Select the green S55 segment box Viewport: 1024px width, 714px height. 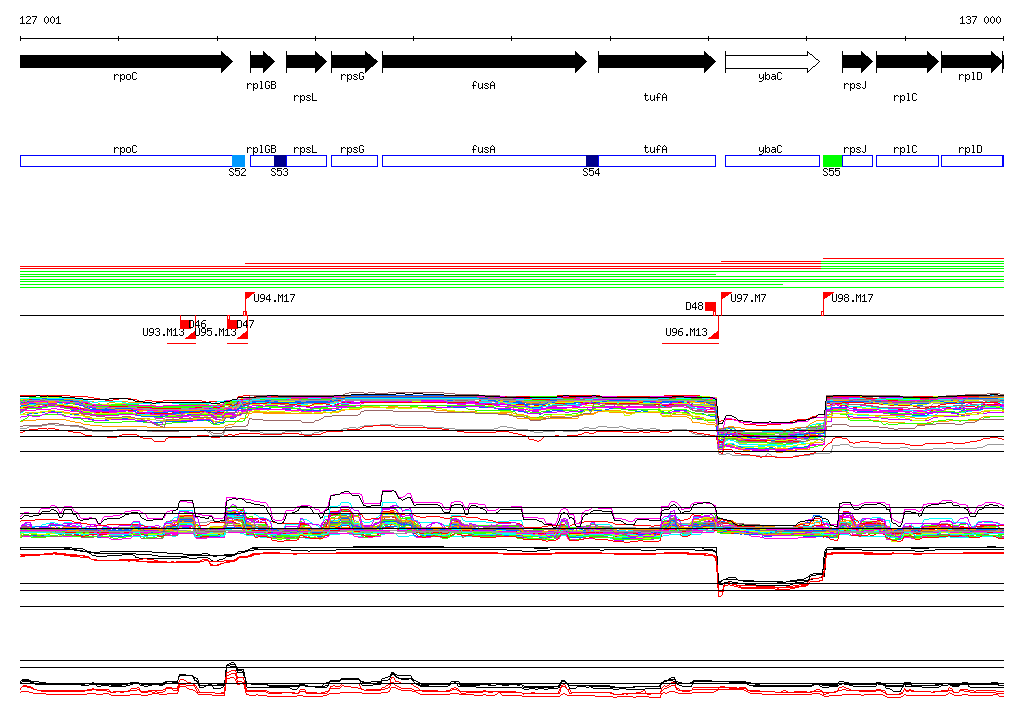click(x=832, y=161)
